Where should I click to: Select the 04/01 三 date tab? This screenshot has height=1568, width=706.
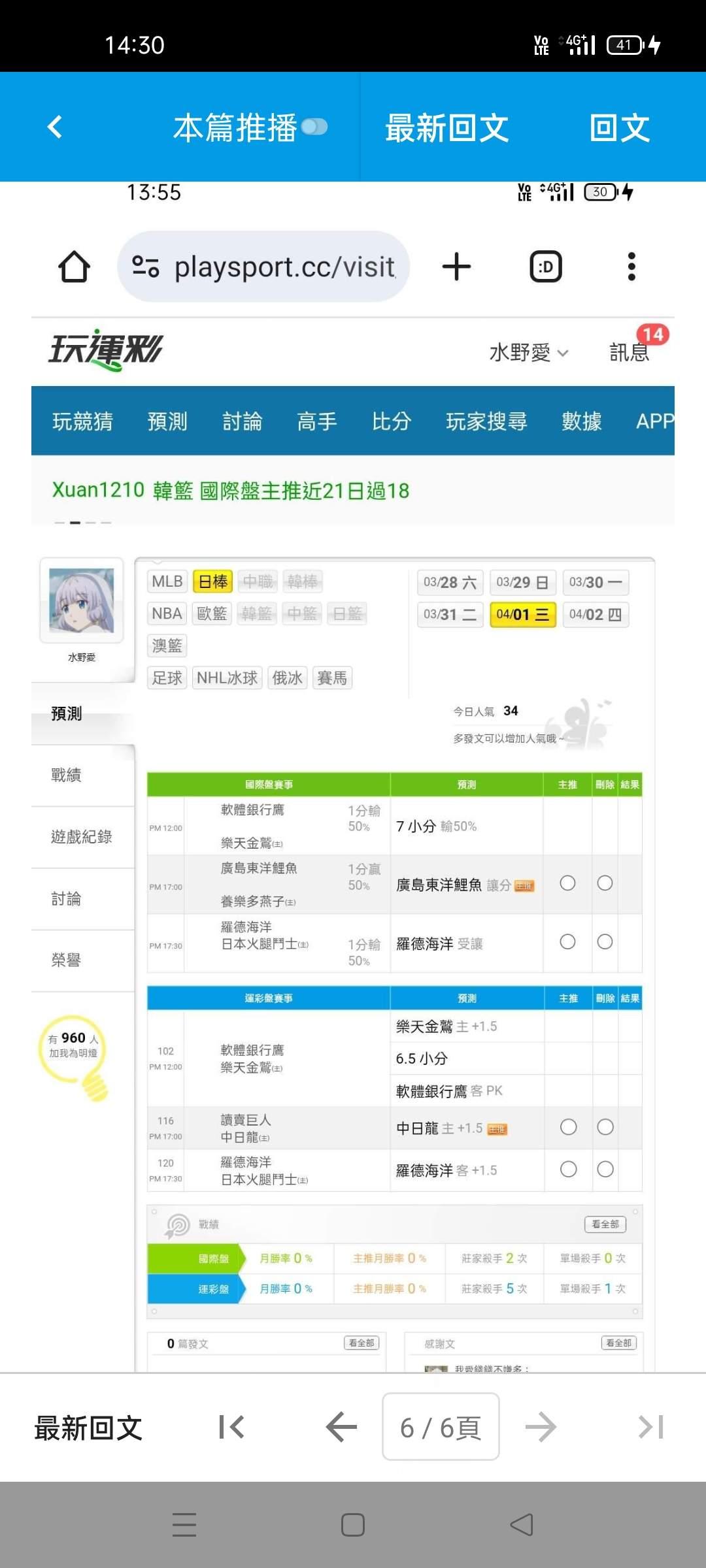coord(522,615)
